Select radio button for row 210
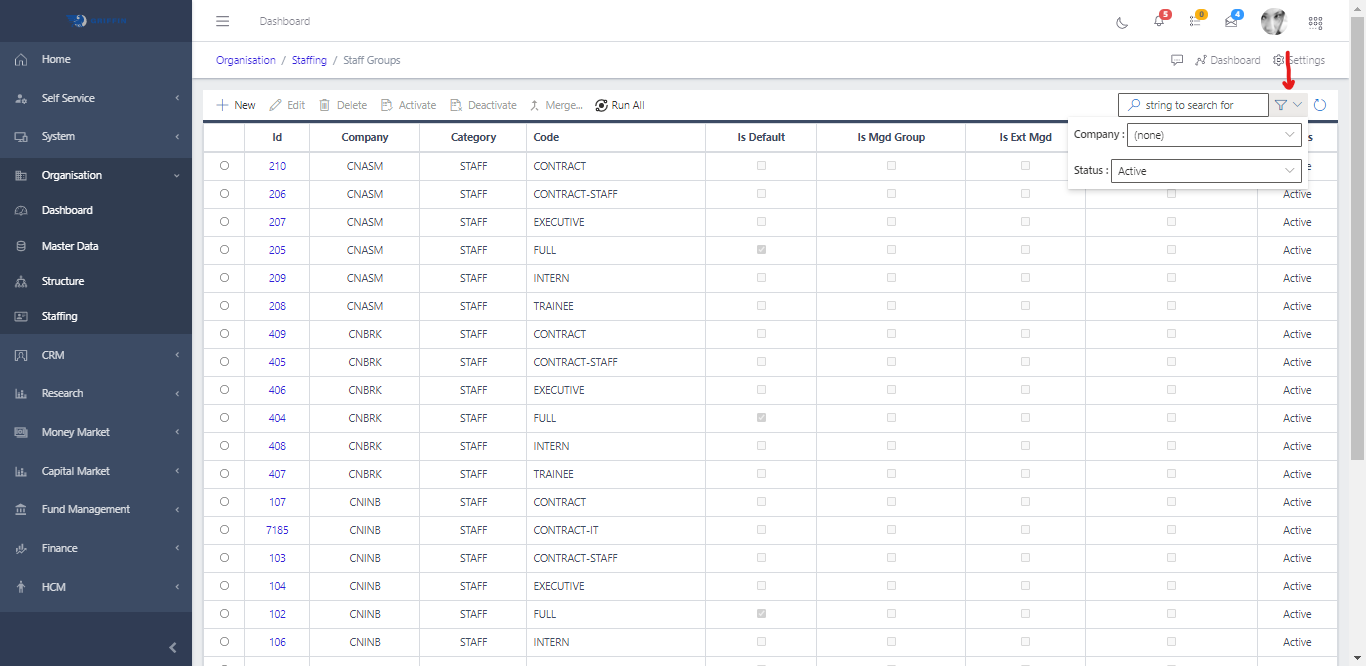Screen dimensions: 1366x666 224,166
